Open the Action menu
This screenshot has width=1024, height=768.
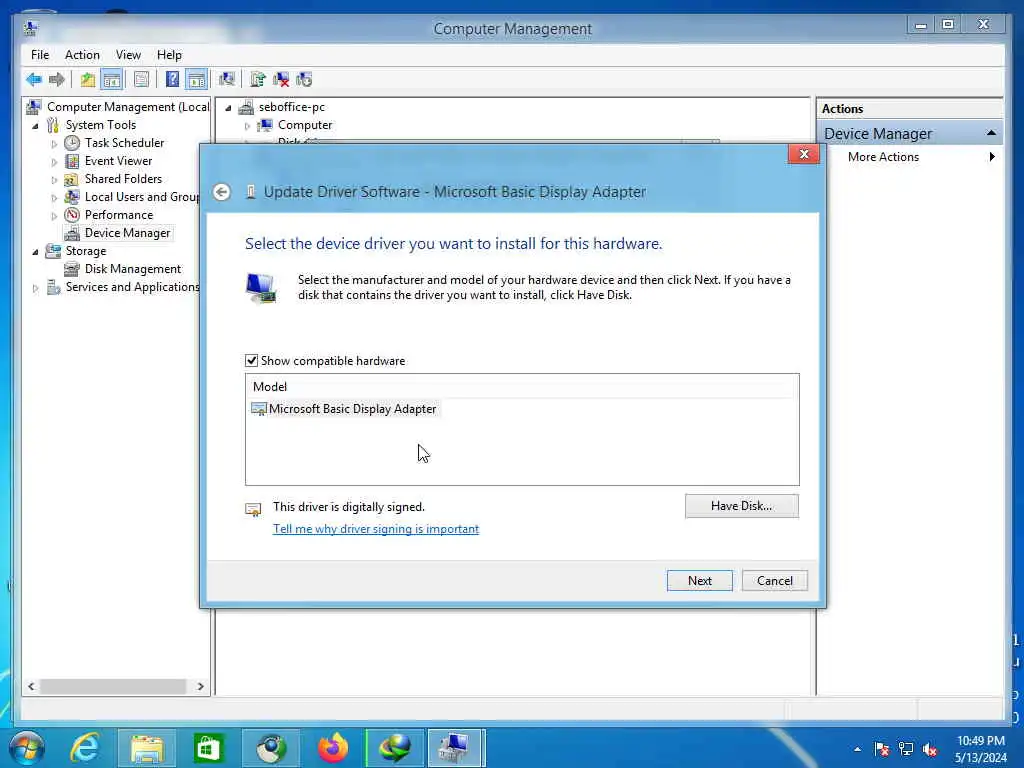coord(82,55)
